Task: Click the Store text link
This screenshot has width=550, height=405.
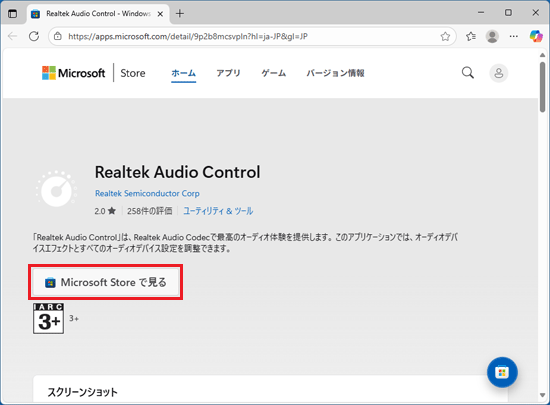Action: [x=133, y=73]
